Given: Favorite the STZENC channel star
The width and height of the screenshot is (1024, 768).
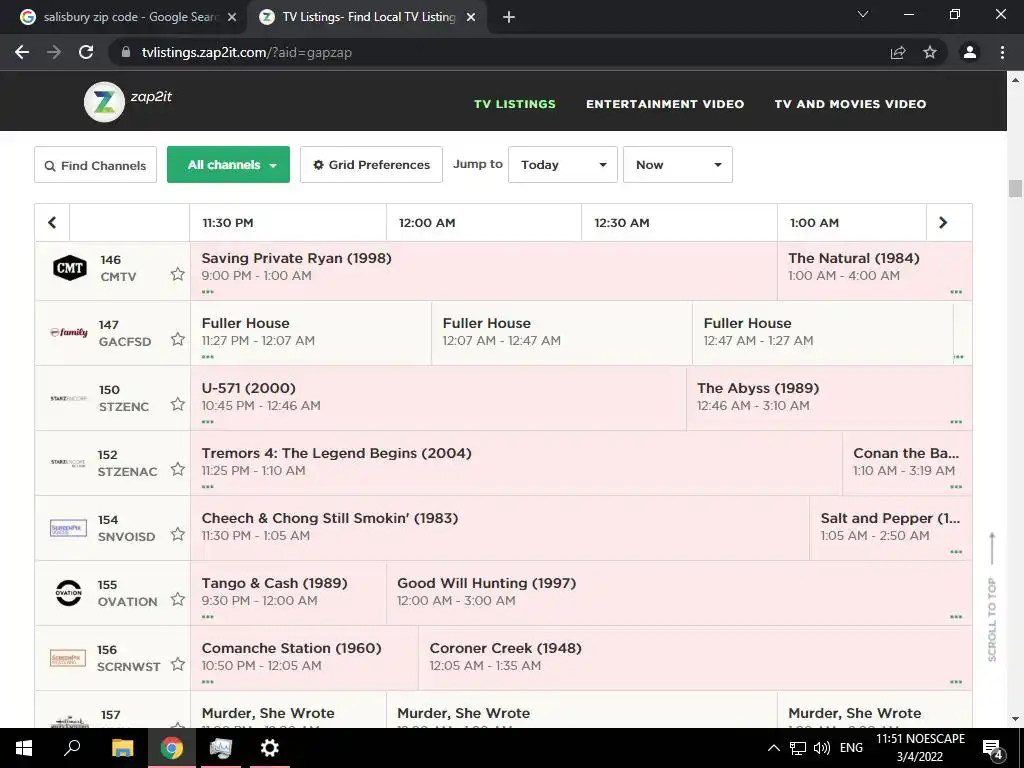Looking at the screenshot, I should [x=178, y=404].
